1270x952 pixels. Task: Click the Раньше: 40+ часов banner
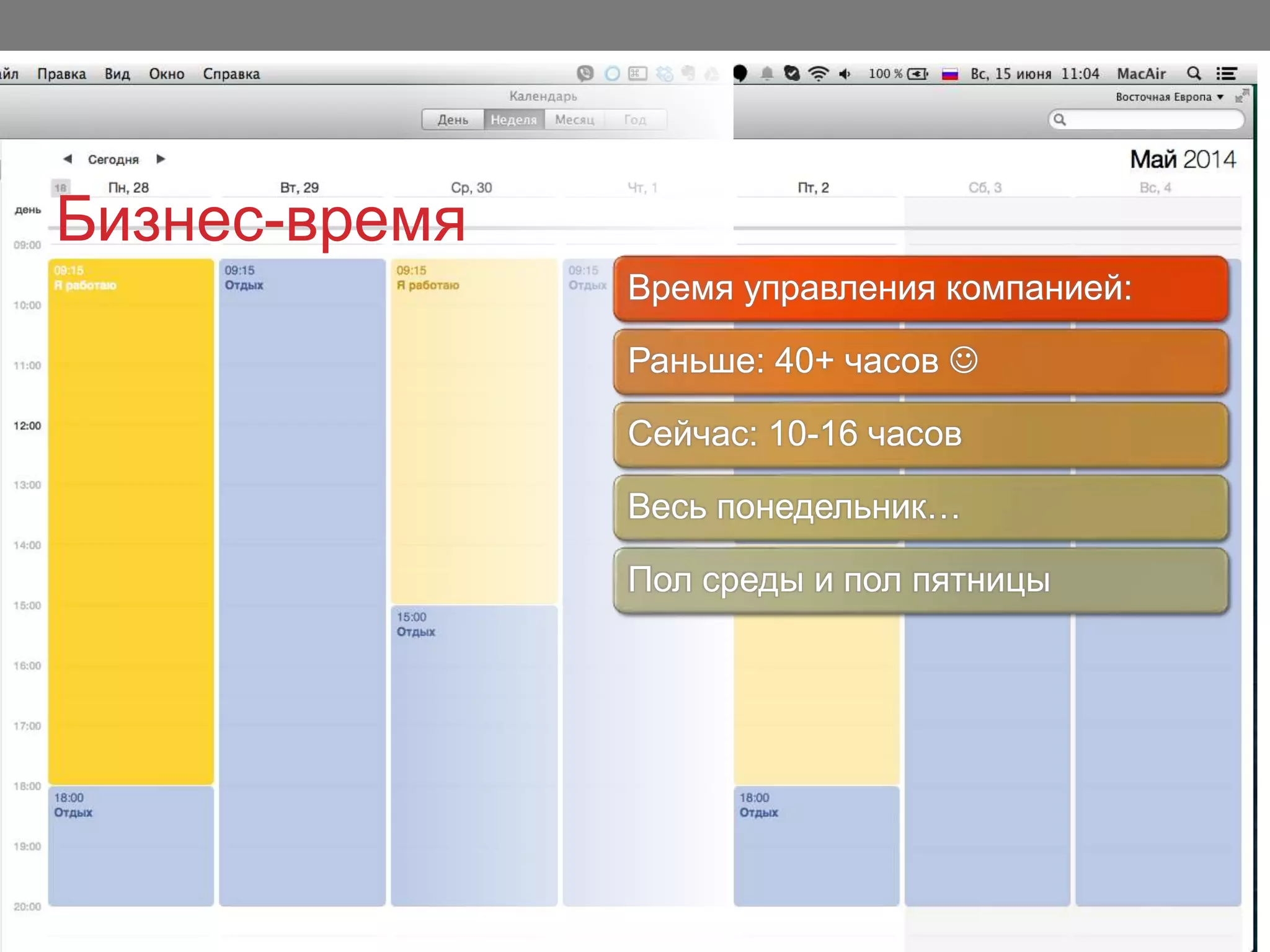(x=921, y=361)
